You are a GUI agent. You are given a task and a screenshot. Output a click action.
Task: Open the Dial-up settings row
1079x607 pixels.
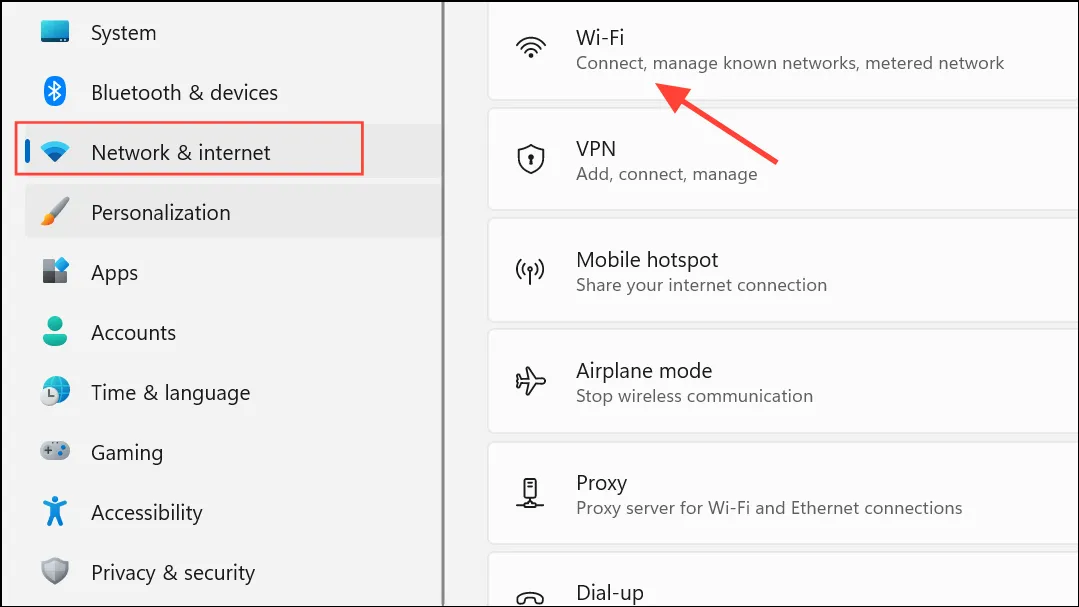(x=783, y=579)
